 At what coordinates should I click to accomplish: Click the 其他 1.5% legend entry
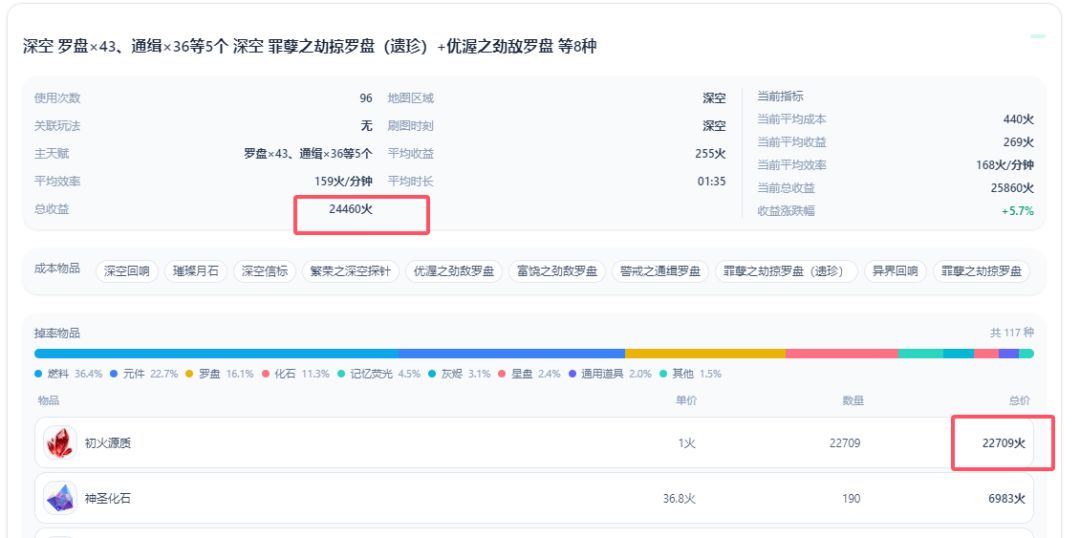point(690,374)
